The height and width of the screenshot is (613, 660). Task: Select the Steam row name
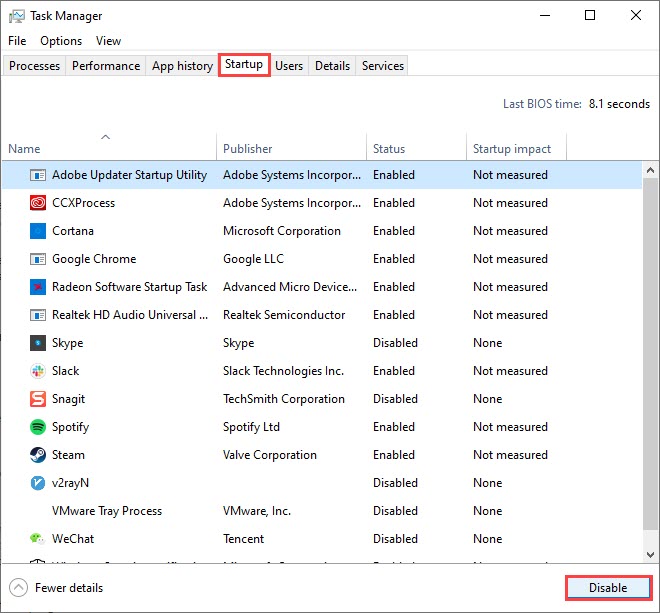(68, 455)
